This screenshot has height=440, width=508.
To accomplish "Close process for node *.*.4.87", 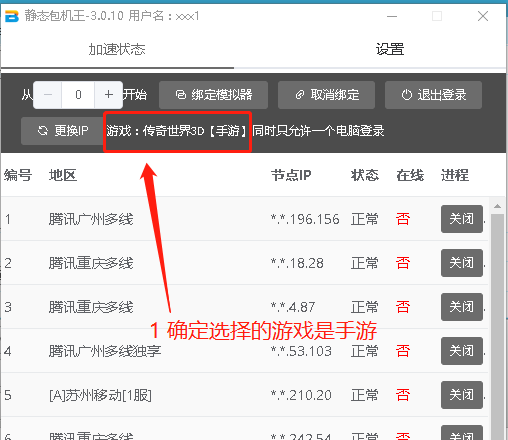I will pyautogui.click(x=462, y=307).
